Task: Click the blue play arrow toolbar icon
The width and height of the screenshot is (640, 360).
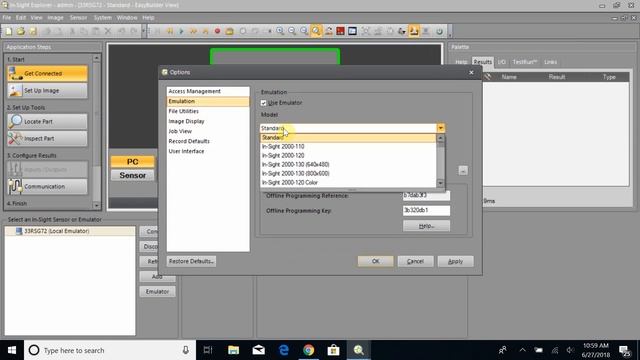Action: pos(181,31)
